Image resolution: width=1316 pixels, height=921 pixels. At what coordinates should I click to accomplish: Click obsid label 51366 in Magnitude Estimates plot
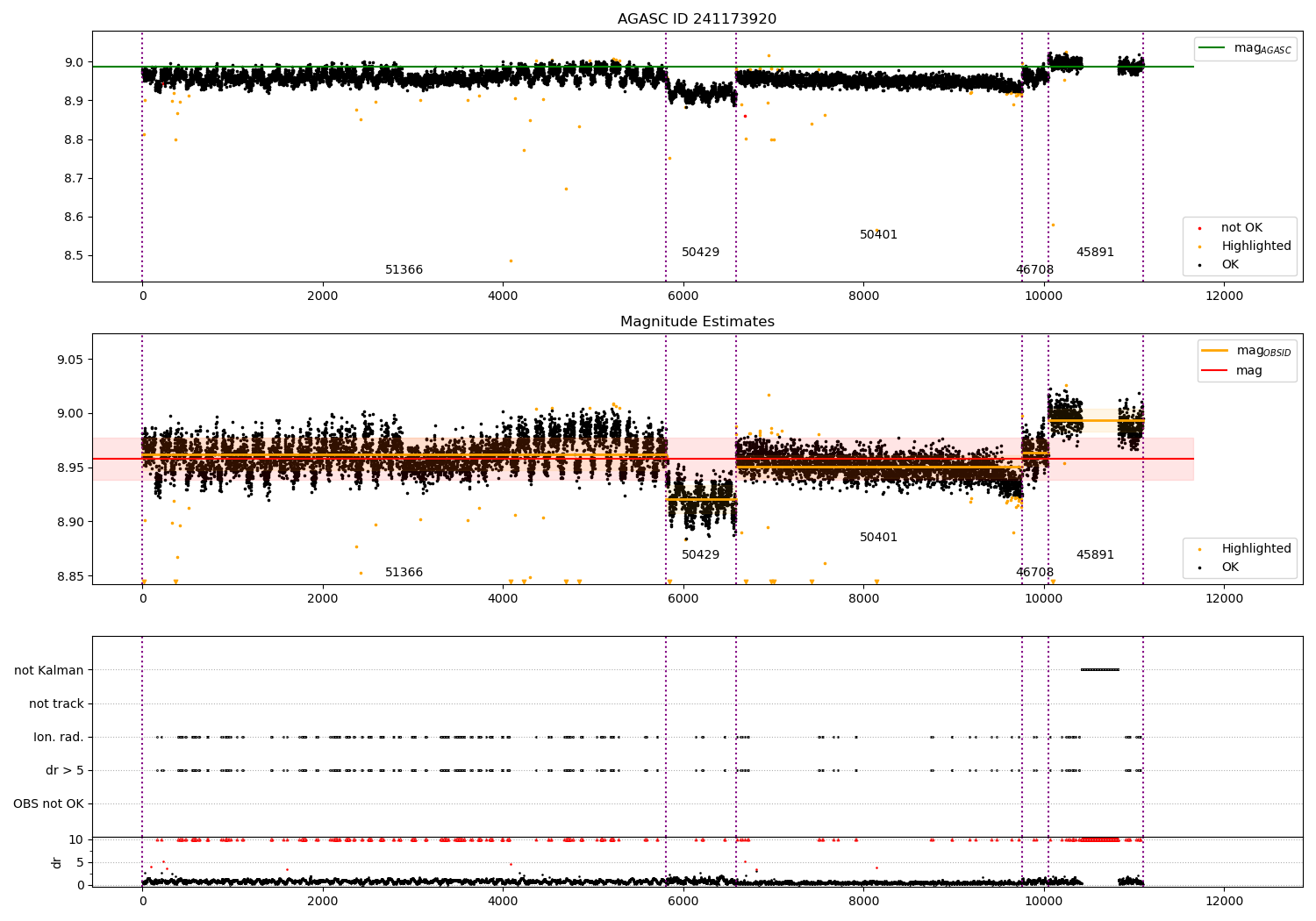point(404,573)
